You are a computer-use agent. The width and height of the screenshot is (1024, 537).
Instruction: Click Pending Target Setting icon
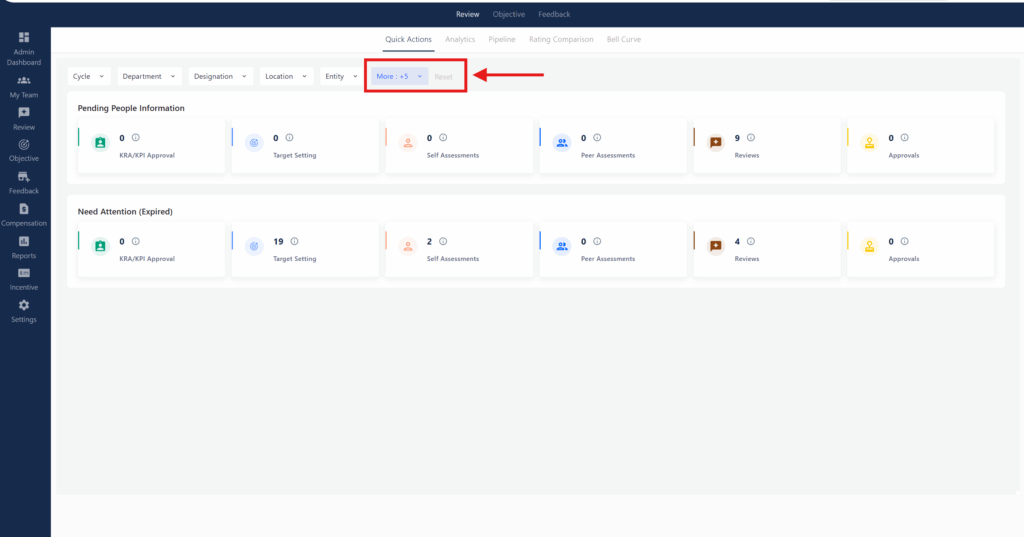[254, 142]
